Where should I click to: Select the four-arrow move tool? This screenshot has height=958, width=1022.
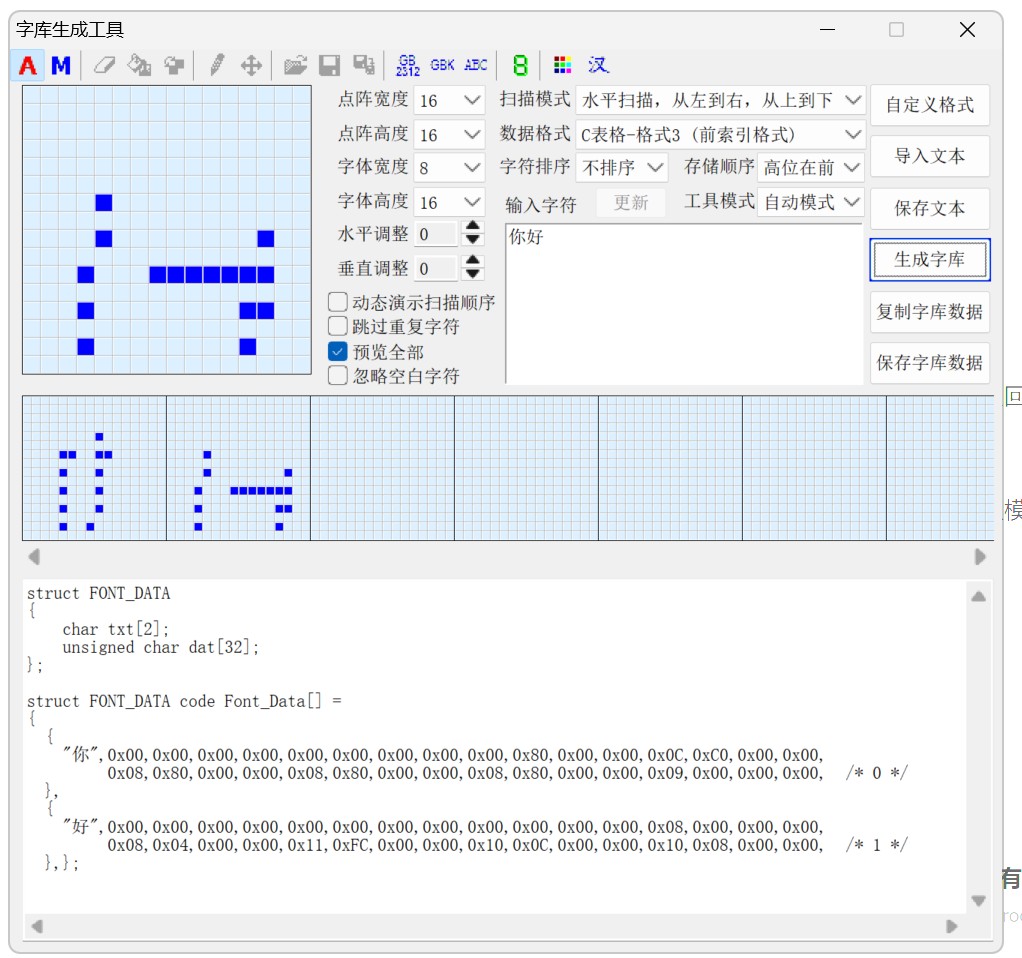(x=251, y=66)
